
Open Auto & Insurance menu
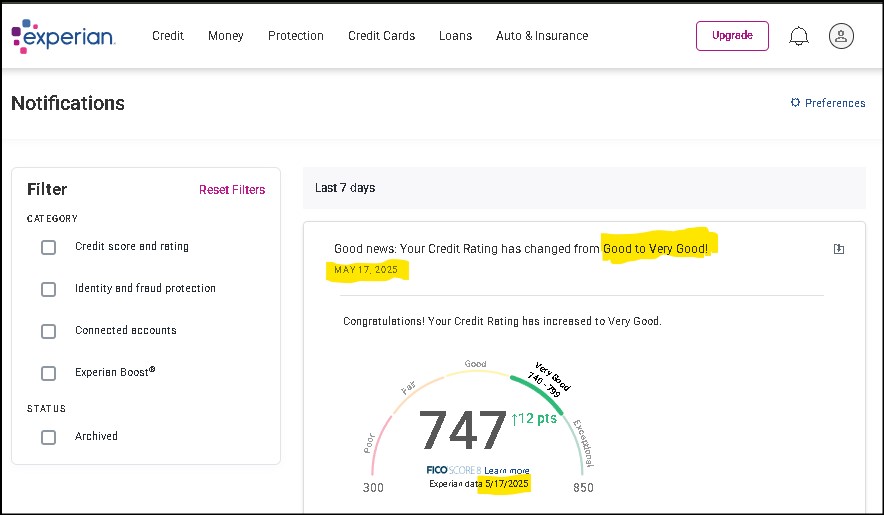click(x=542, y=36)
